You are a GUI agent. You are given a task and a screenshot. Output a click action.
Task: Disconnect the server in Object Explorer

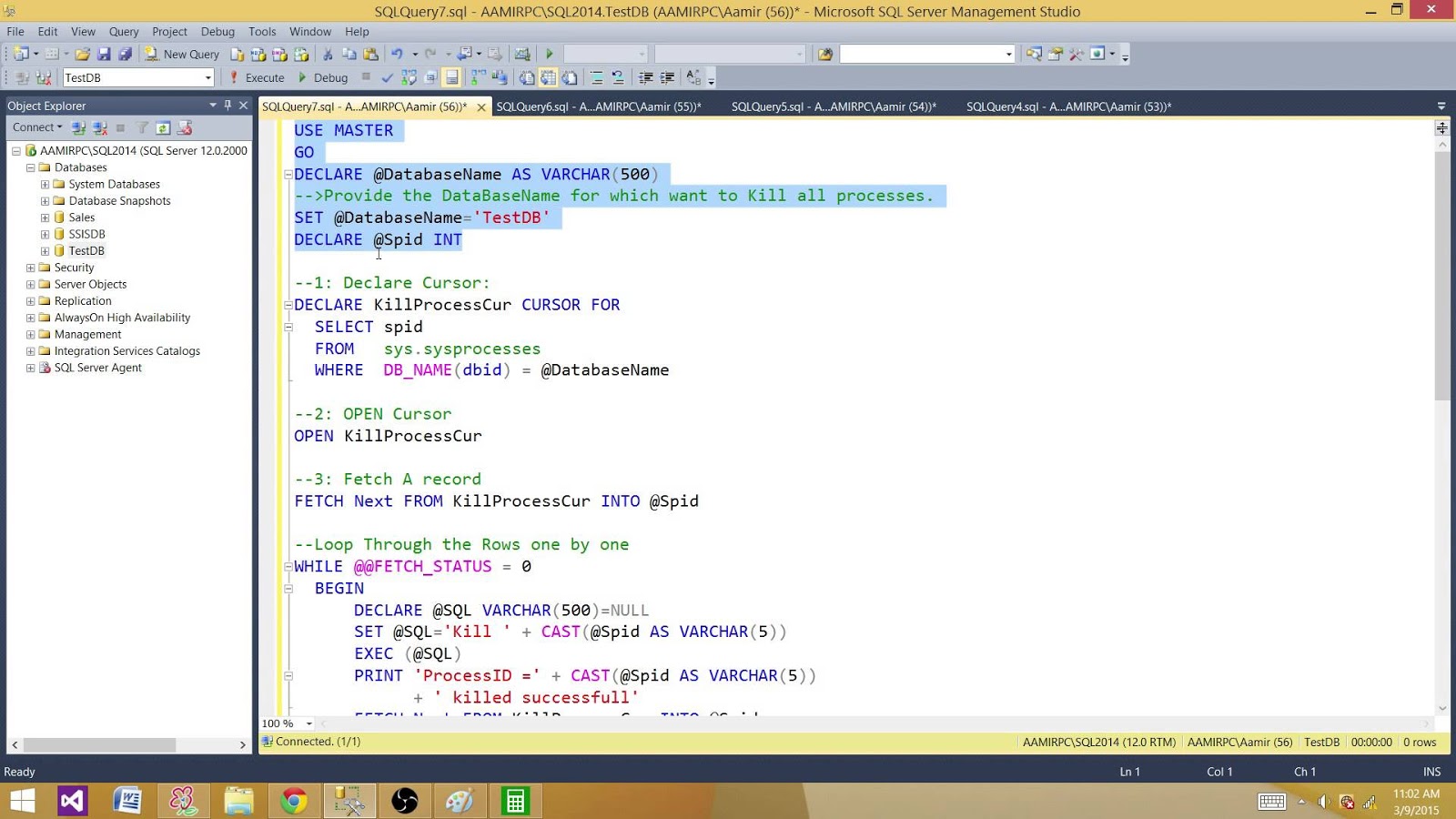pyautogui.click(x=98, y=127)
